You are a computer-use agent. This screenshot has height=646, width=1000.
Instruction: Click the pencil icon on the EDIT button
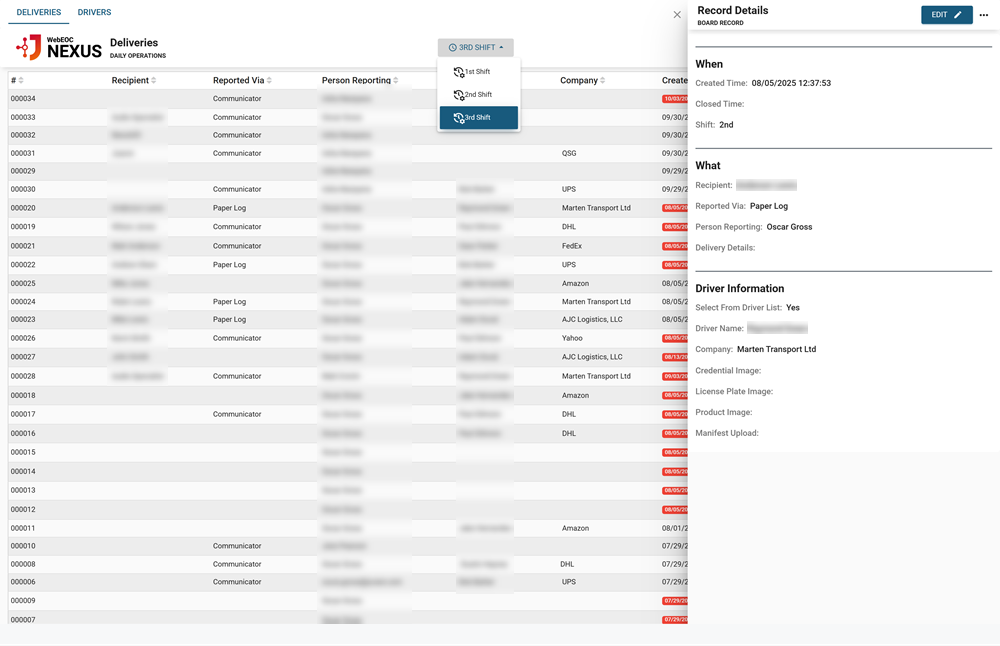(958, 15)
